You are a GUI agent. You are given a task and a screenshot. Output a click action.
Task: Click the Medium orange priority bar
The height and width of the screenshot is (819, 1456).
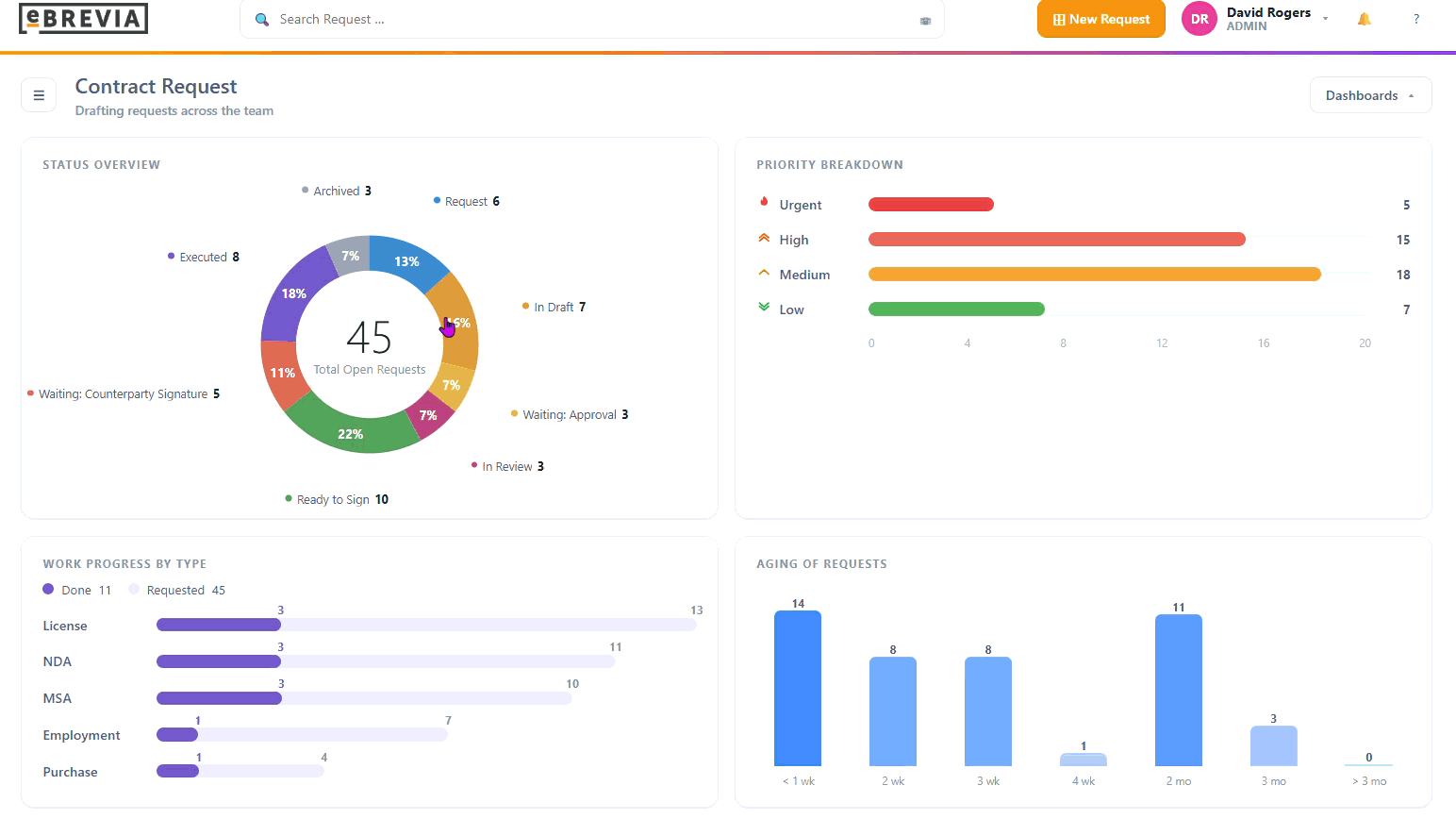point(1095,275)
